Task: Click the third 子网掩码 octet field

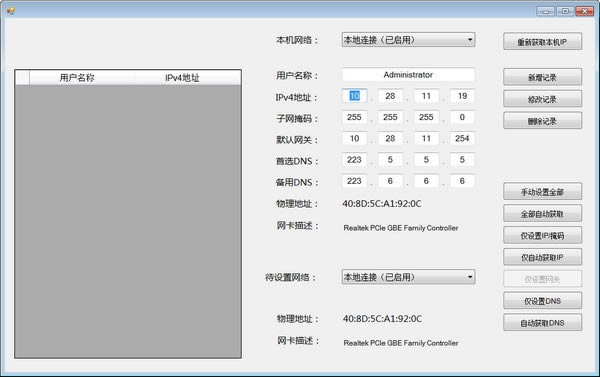Action: (x=426, y=117)
